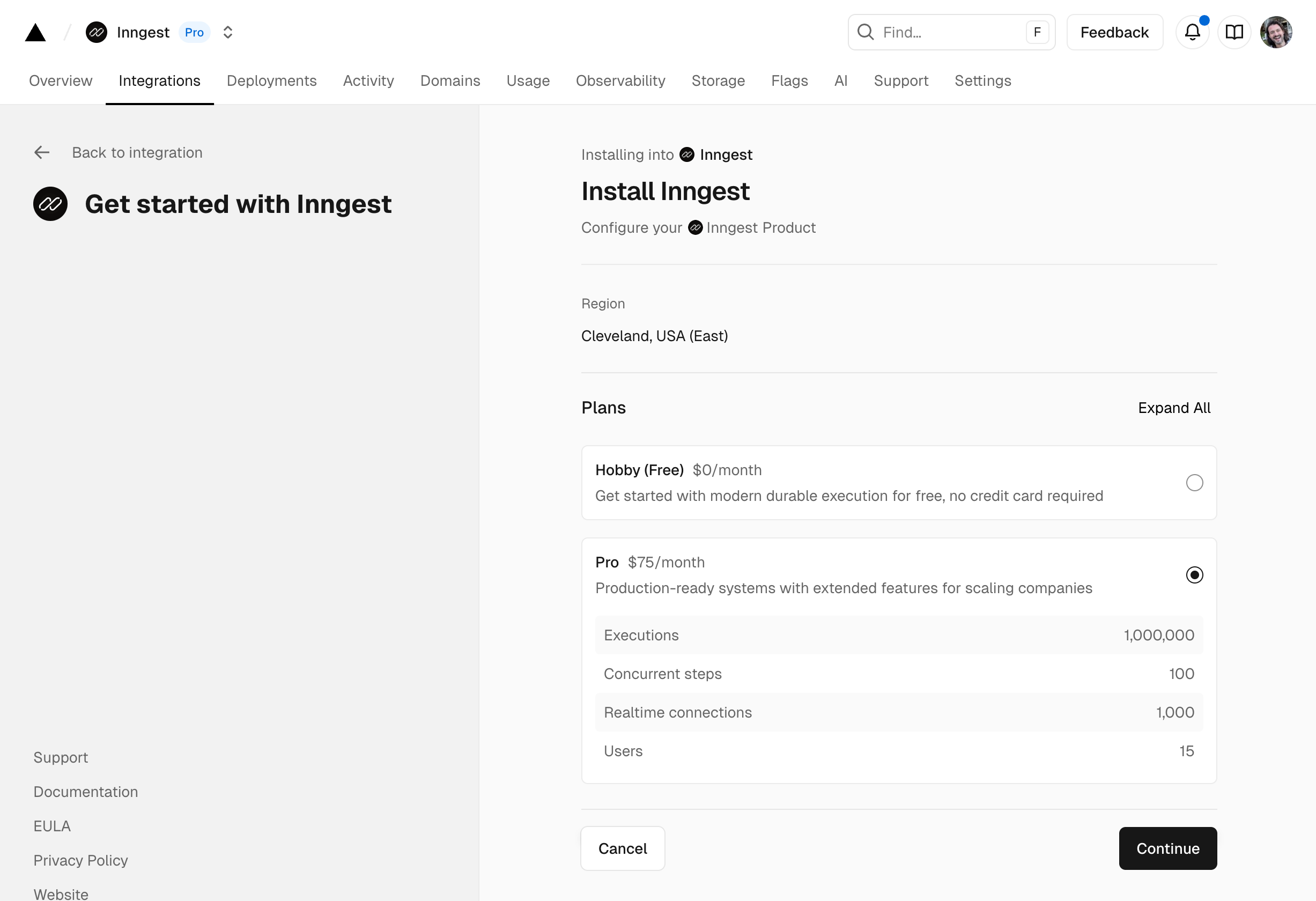Expand the Hobby (Free) plan card

[849, 483]
